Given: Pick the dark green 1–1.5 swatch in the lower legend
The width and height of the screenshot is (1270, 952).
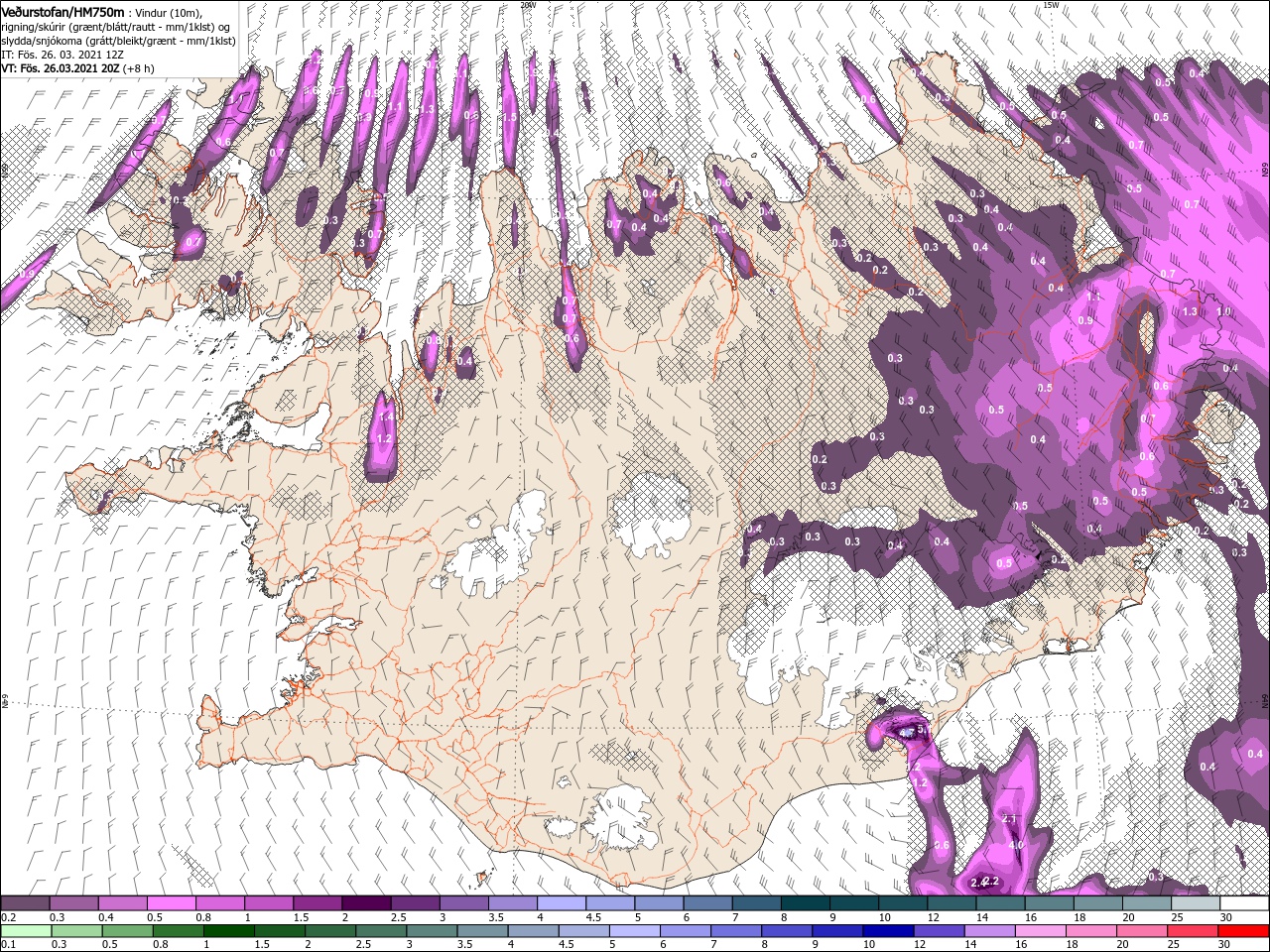Looking at the screenshot, I should tap(227, 931).
